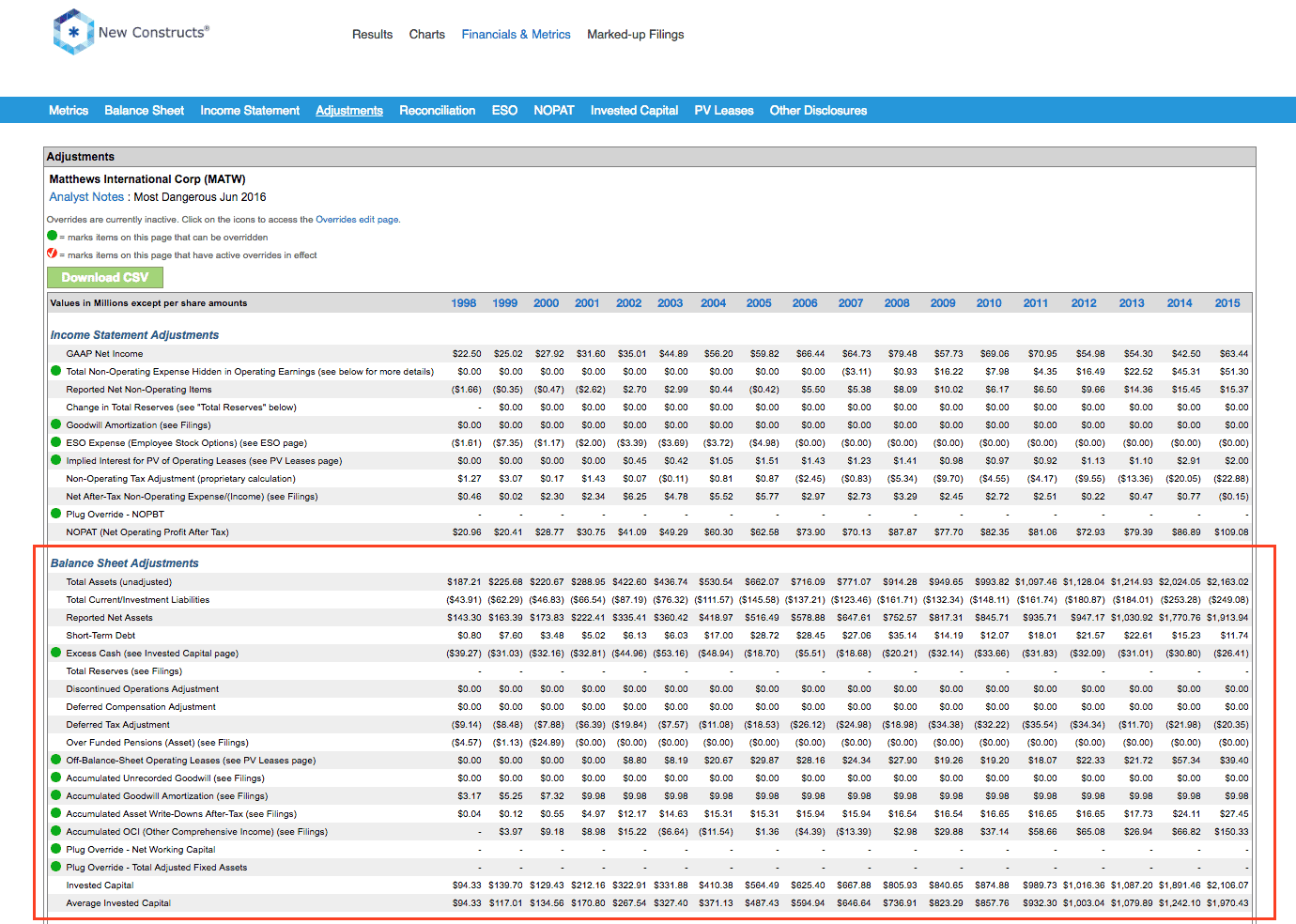
Task: Click the 2014 year column header
Action: tap(1180, 303)
